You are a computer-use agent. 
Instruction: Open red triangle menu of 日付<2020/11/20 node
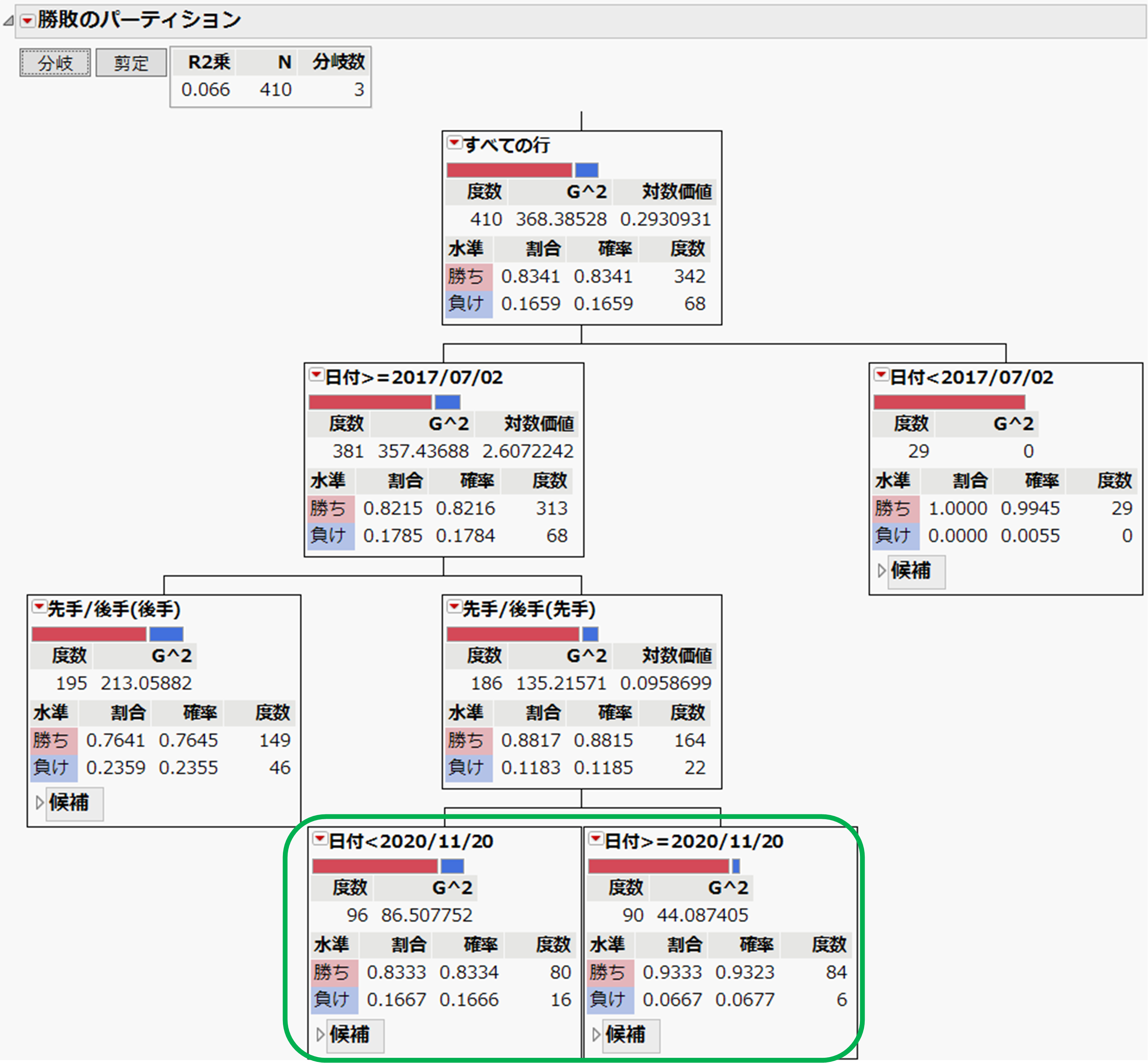320,839
